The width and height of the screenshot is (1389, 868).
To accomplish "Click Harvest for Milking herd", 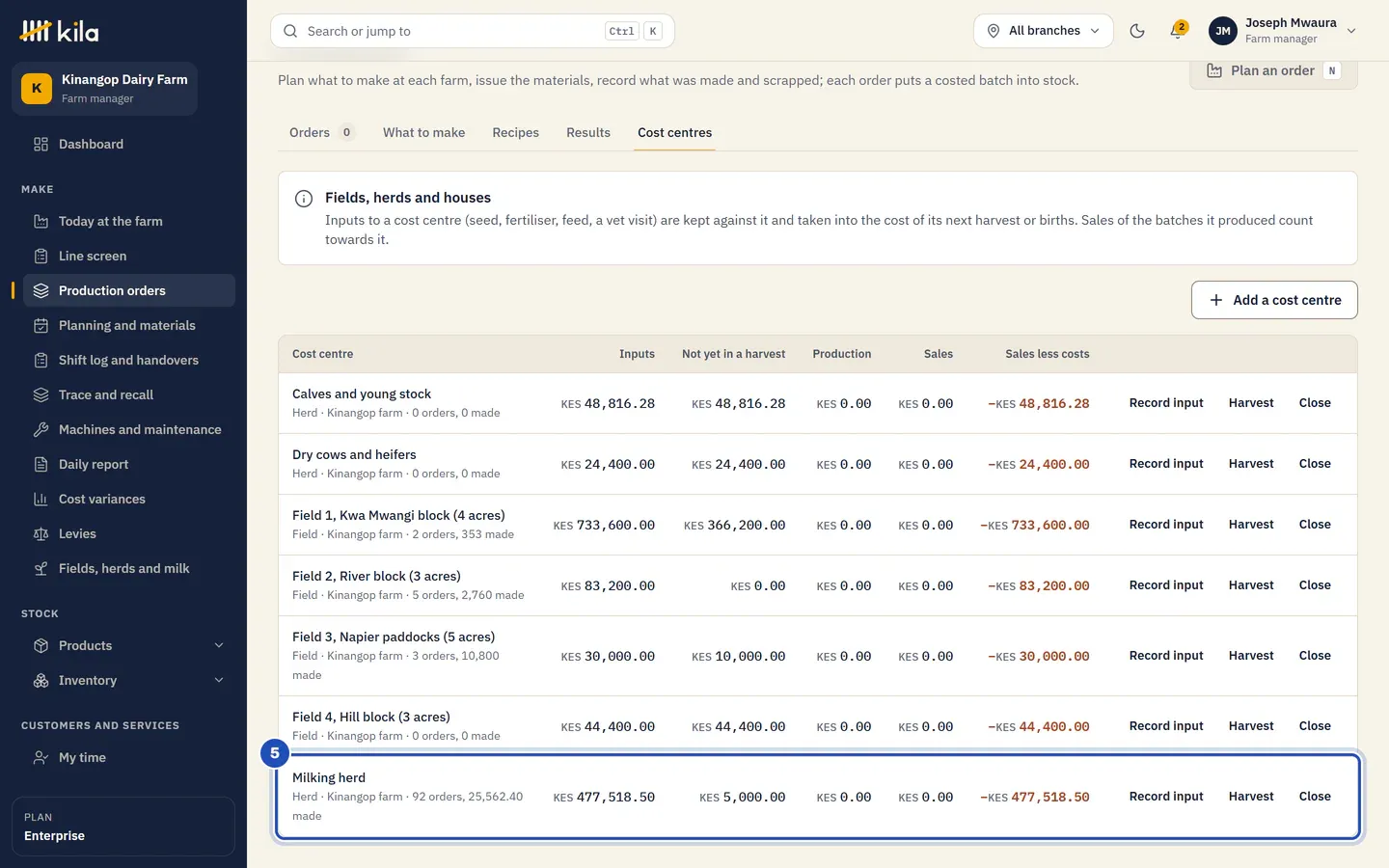I will (x=1251, y=797).
